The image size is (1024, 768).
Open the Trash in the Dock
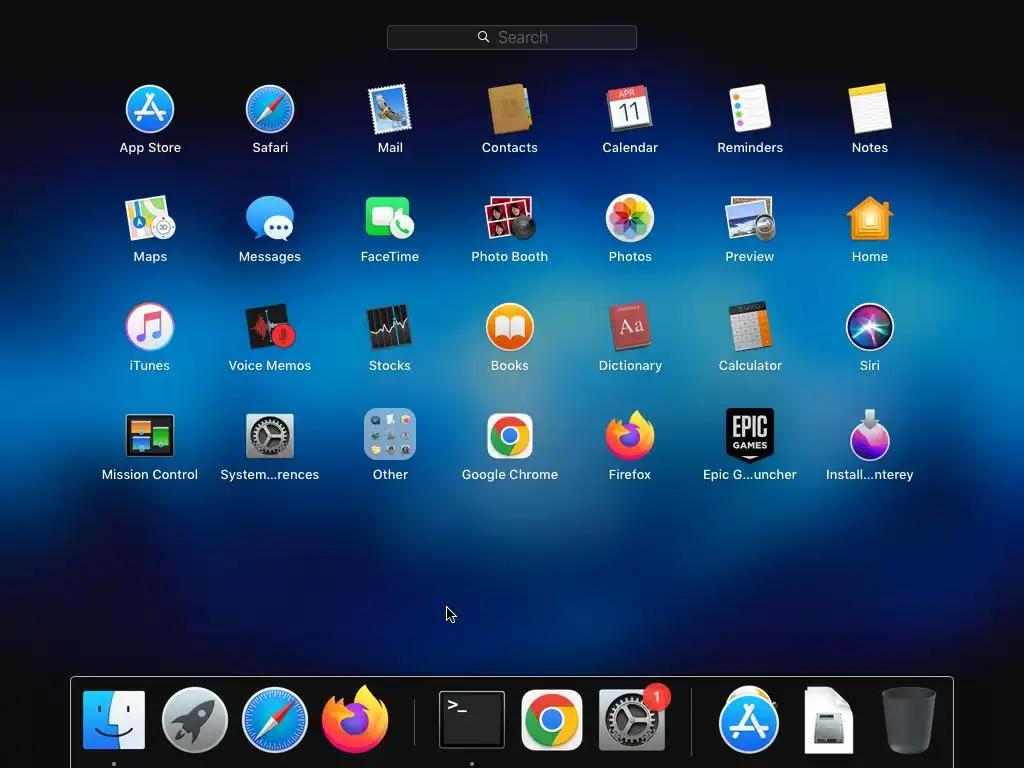(909, 721)
